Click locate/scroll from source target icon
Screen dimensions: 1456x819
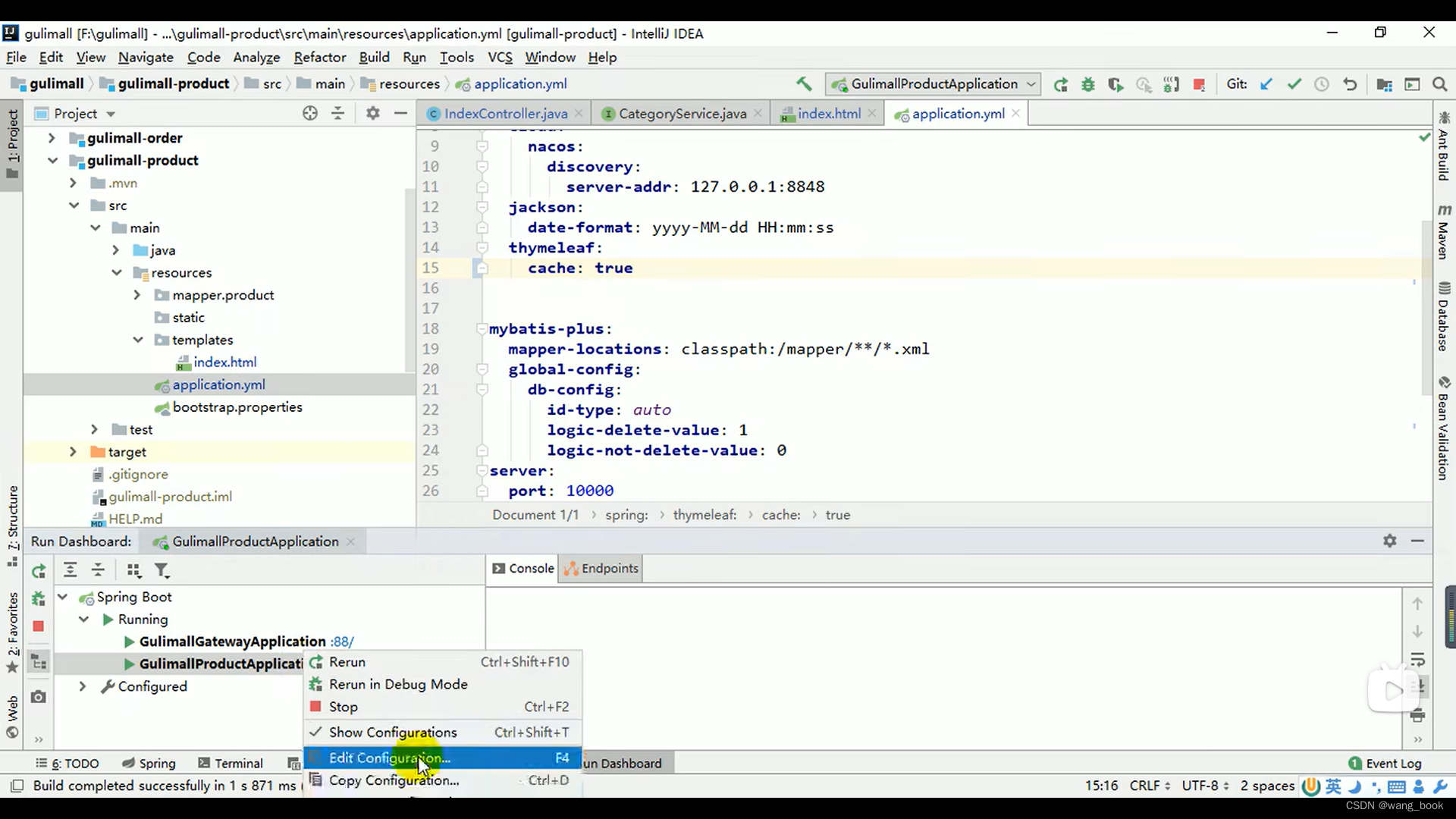(309, 113)
